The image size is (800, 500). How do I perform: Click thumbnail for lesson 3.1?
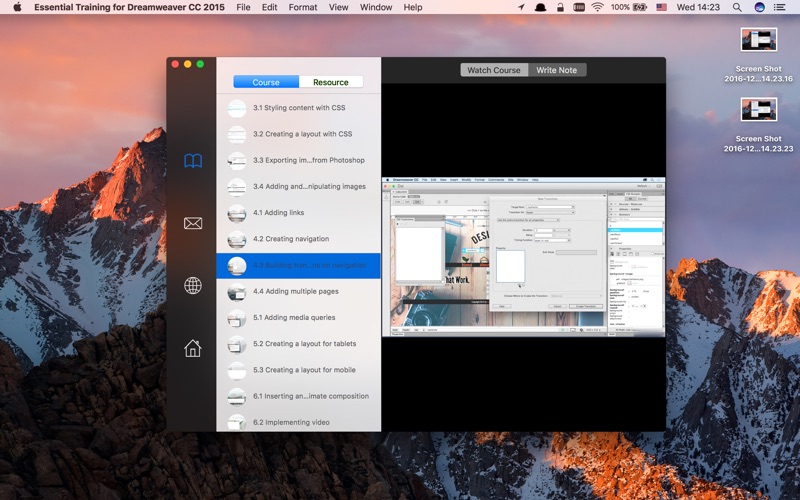pos(237,108)
